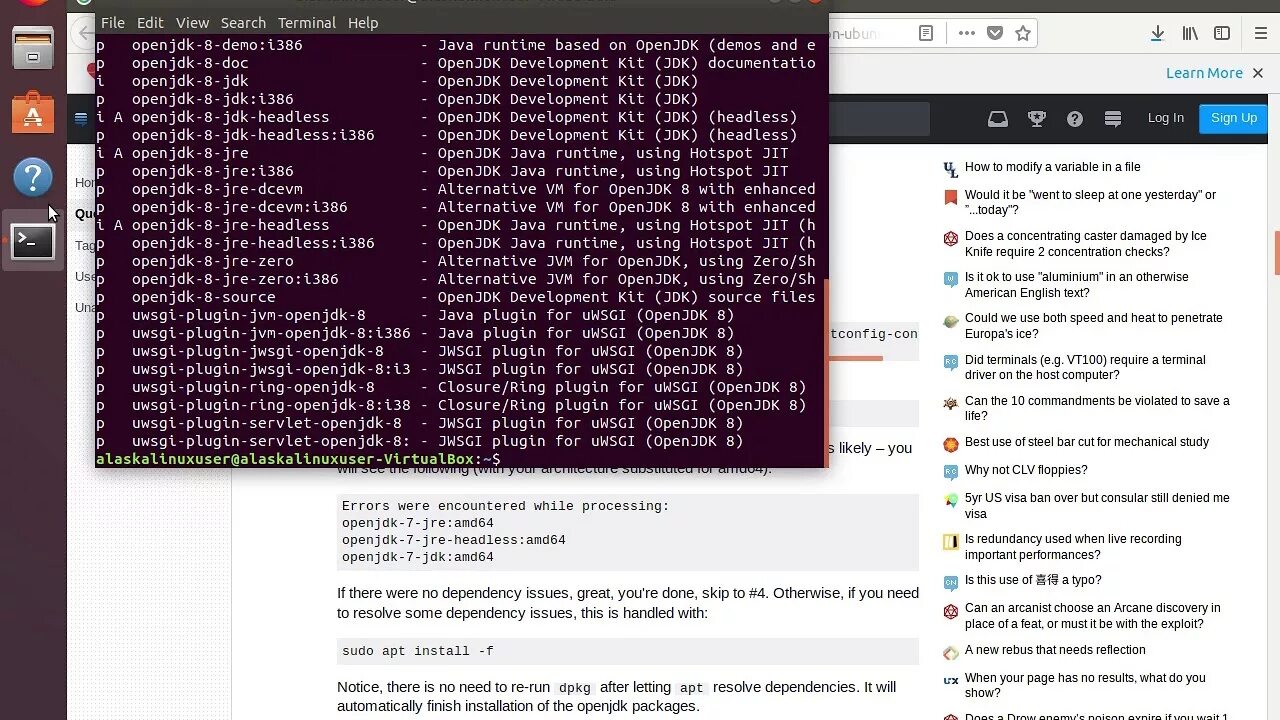Open the 10 commandments question link
The image size is (1280, 720).
[1097, 409]
